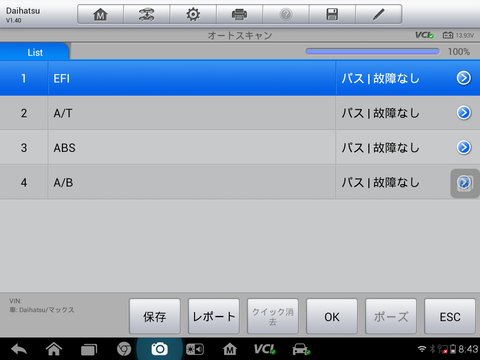The height and width of the screenshot is (360, 480).
Task: Click the オートスキャン title
Action: point(240,35)
